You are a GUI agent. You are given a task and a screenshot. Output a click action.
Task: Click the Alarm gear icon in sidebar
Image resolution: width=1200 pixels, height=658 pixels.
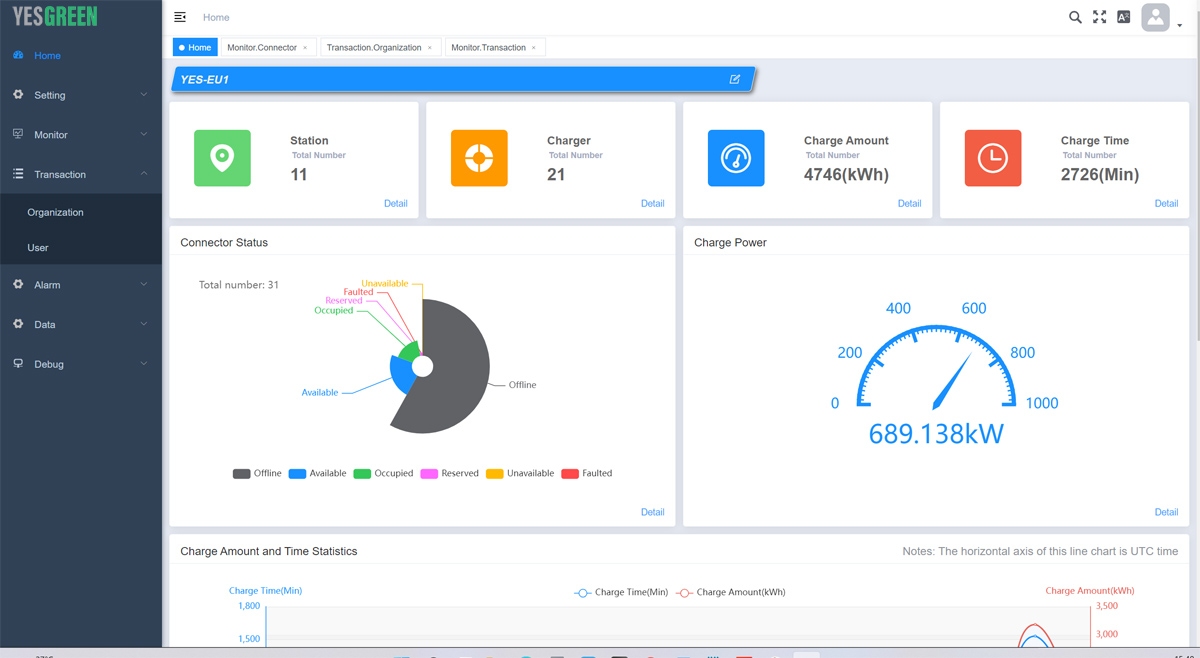coord(18,285)
